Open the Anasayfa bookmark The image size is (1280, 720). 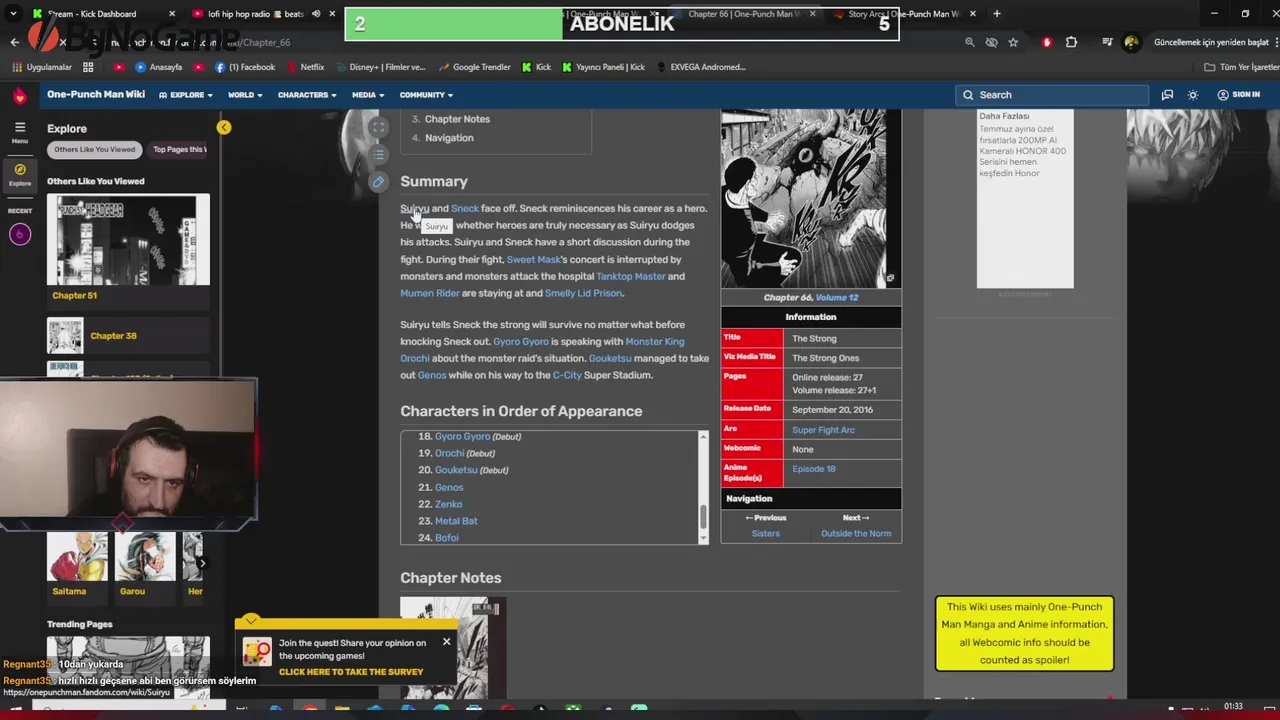coord(159,67)
